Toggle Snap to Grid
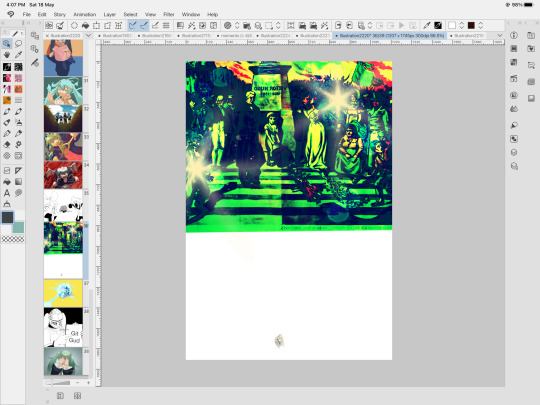Screen dimensions: 540x405 (x=155, y=25)
